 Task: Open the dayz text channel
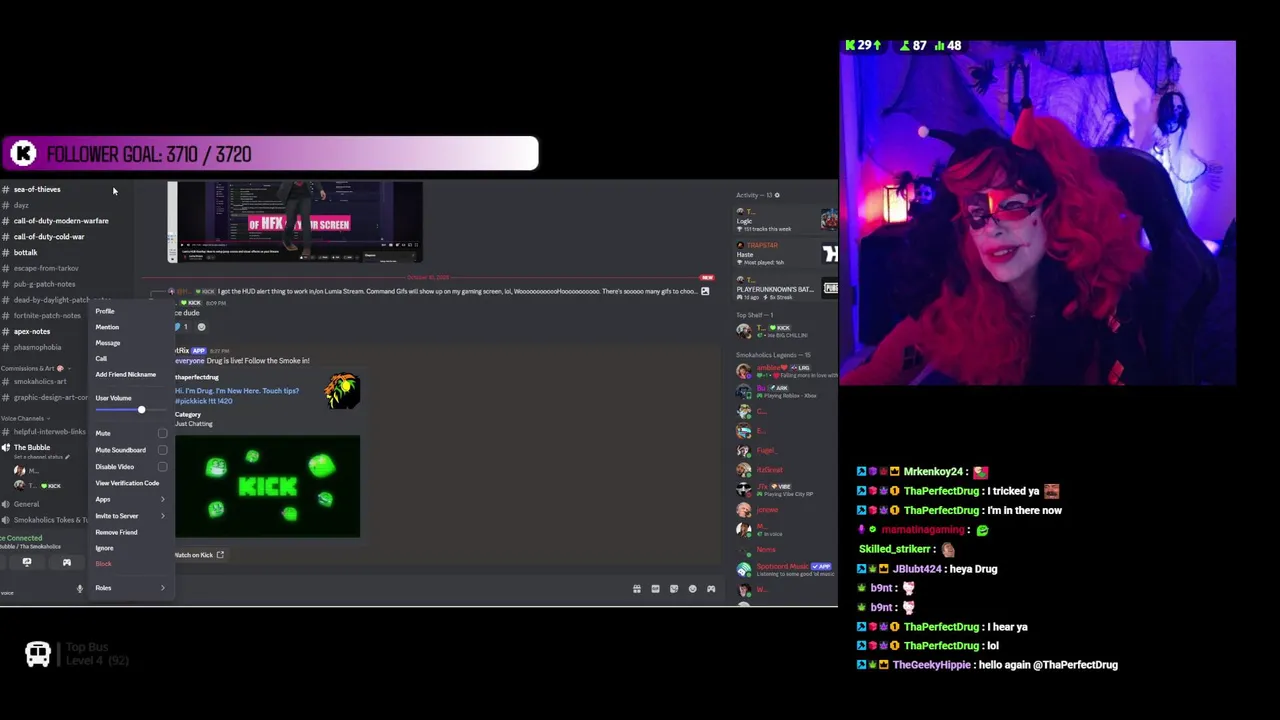coord(21,205)
